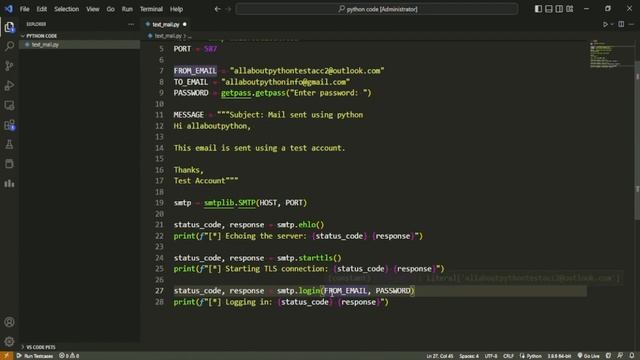Open the Remote Explorer view
The image size is (640, 360).
pos(9,105)
